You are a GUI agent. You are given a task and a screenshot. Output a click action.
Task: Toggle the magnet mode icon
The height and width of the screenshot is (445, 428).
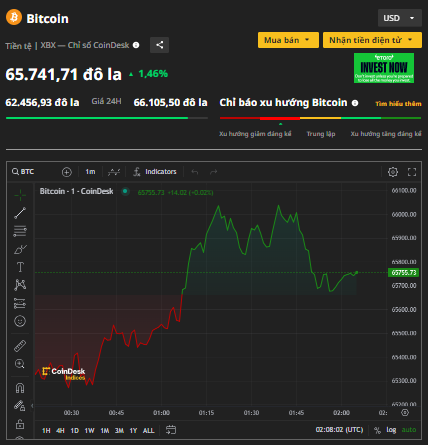pyautogui.click(x=20, y=388)
